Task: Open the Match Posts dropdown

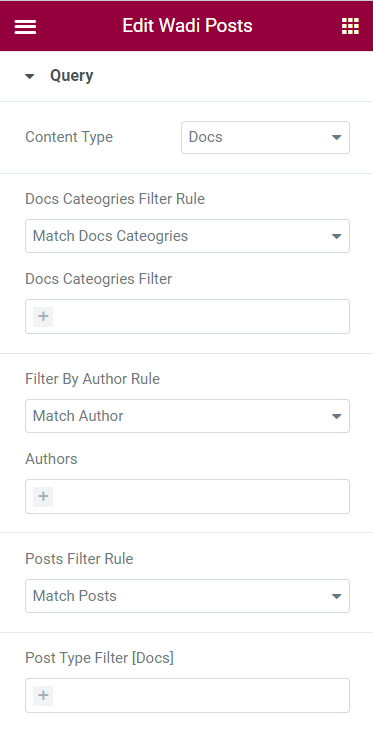Action: pyautogui.click(x=187, y=596)
